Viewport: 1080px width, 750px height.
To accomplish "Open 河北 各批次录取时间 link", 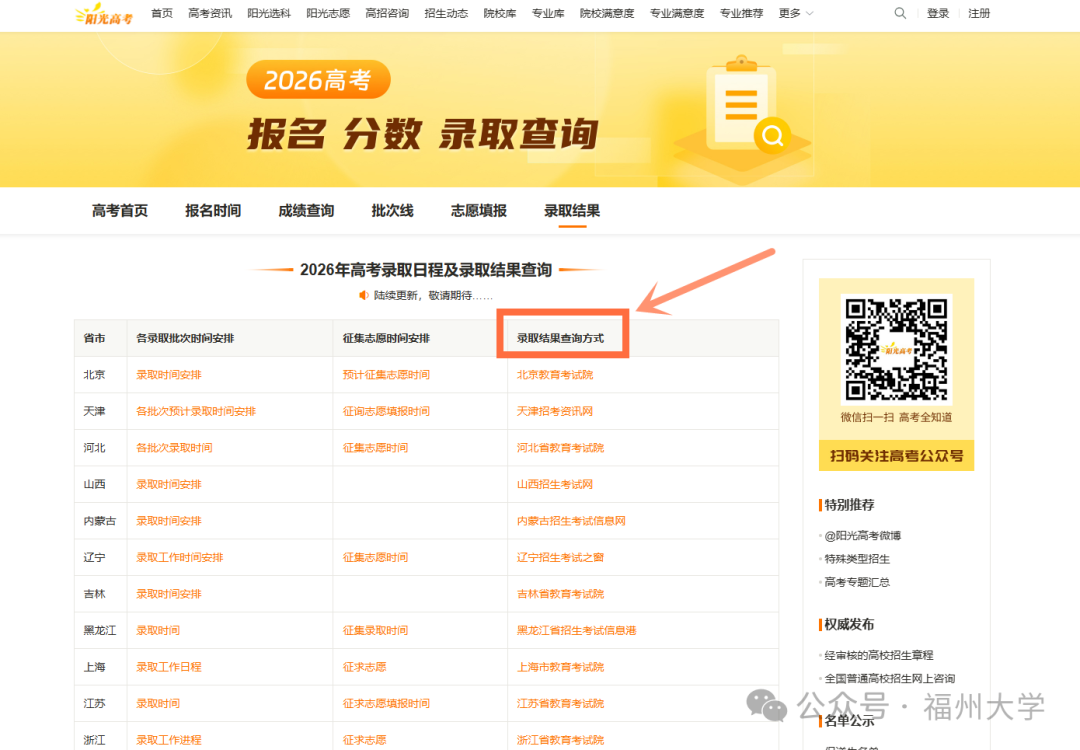I will tap(174, 448).
